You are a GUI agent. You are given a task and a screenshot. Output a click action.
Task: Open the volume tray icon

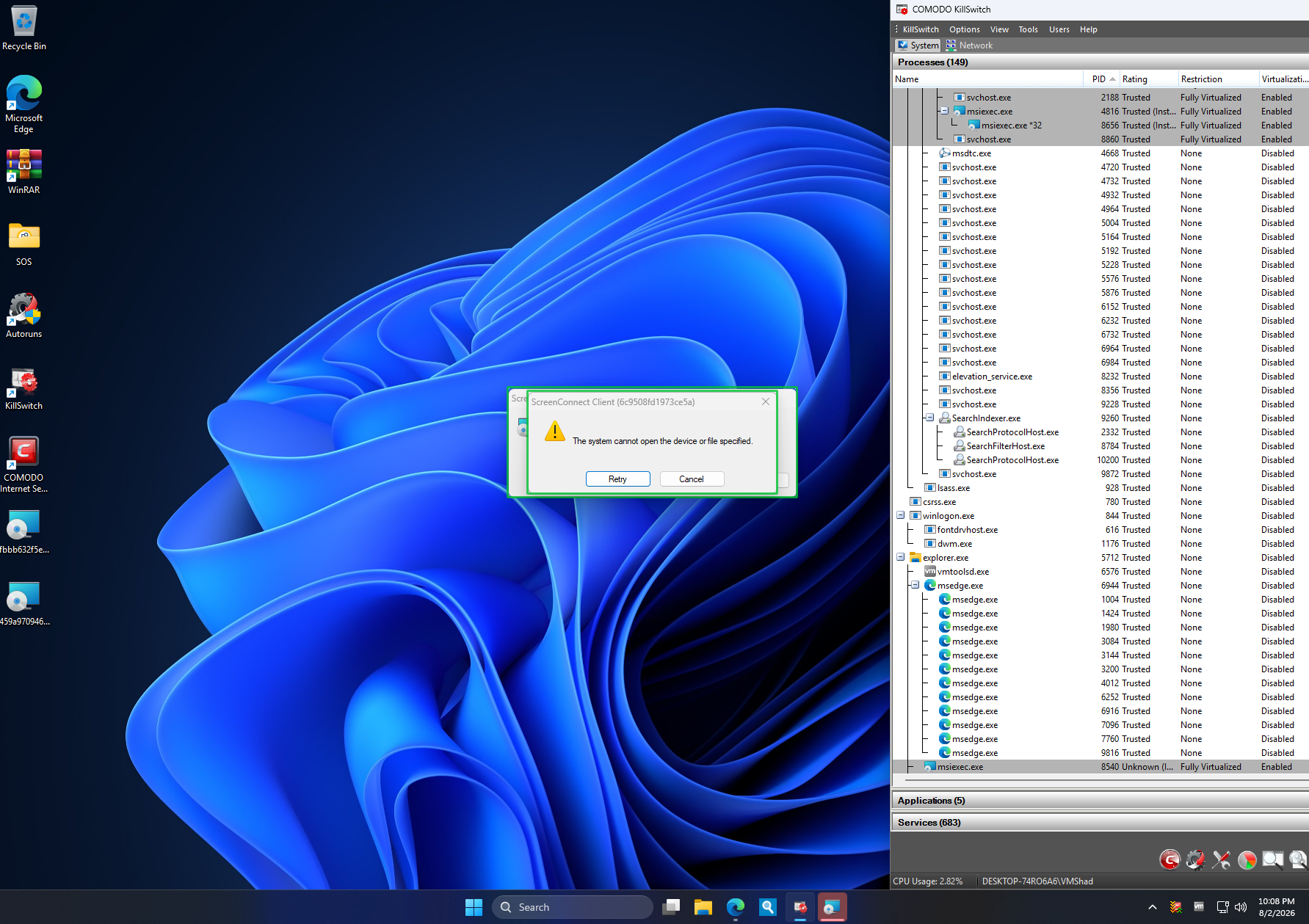[x=1241, y=907]
